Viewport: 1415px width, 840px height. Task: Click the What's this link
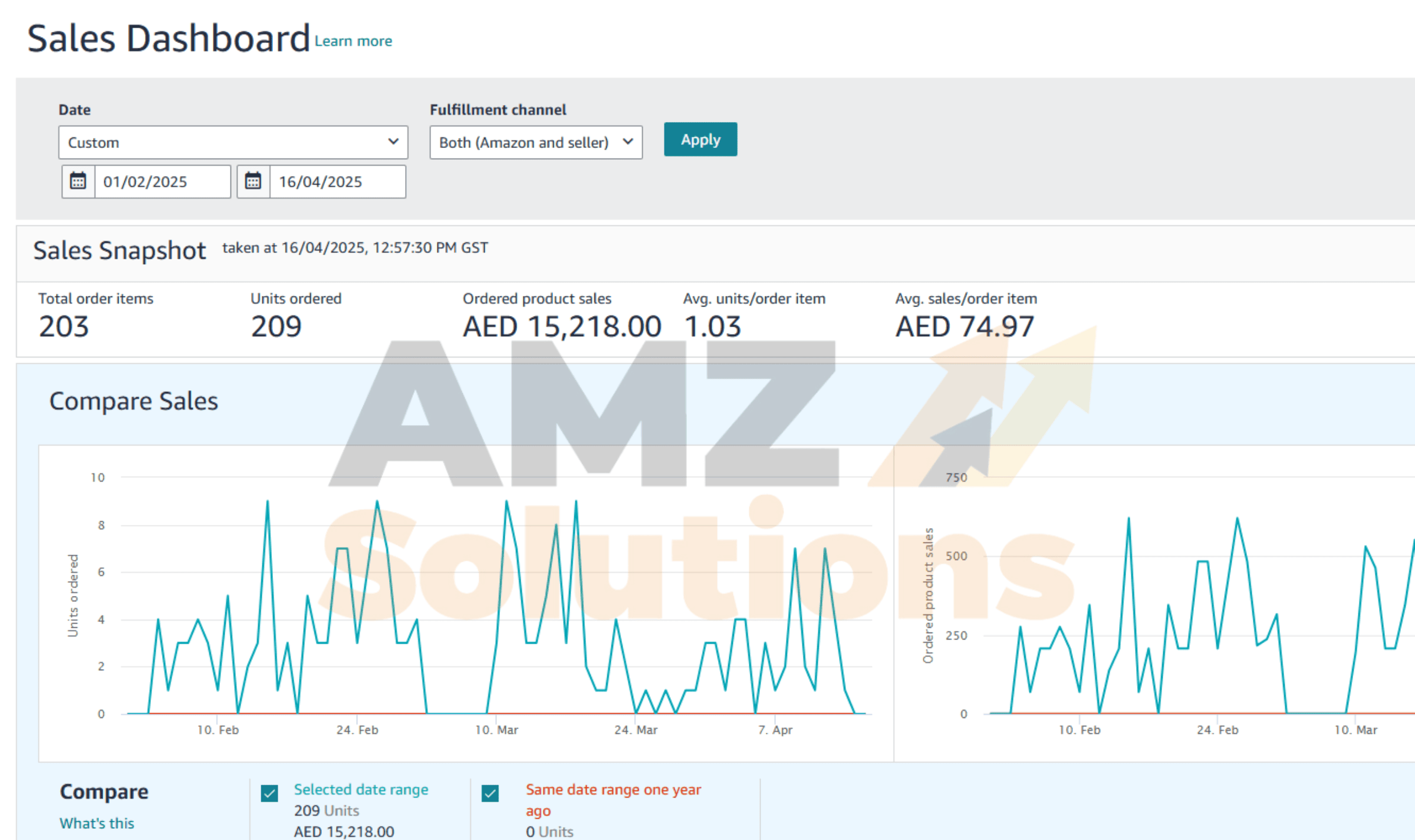coord(97,823)
